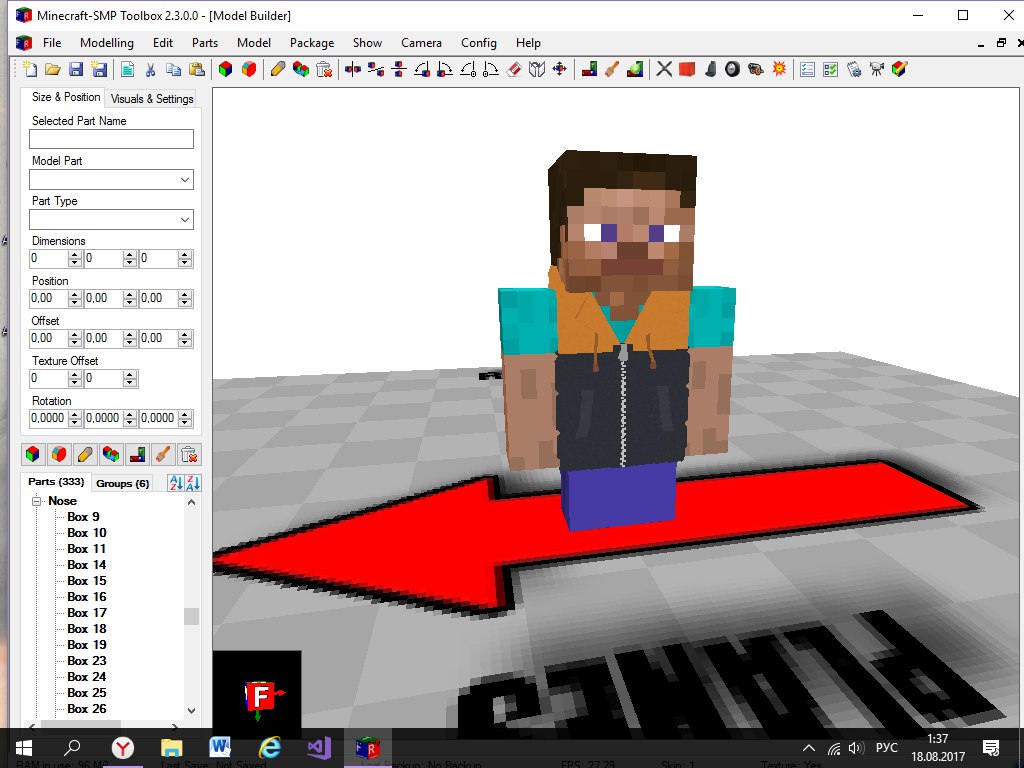This screenshot has width=1024, height=768.
Task: Open the File menu
Action: click(52, 43)
